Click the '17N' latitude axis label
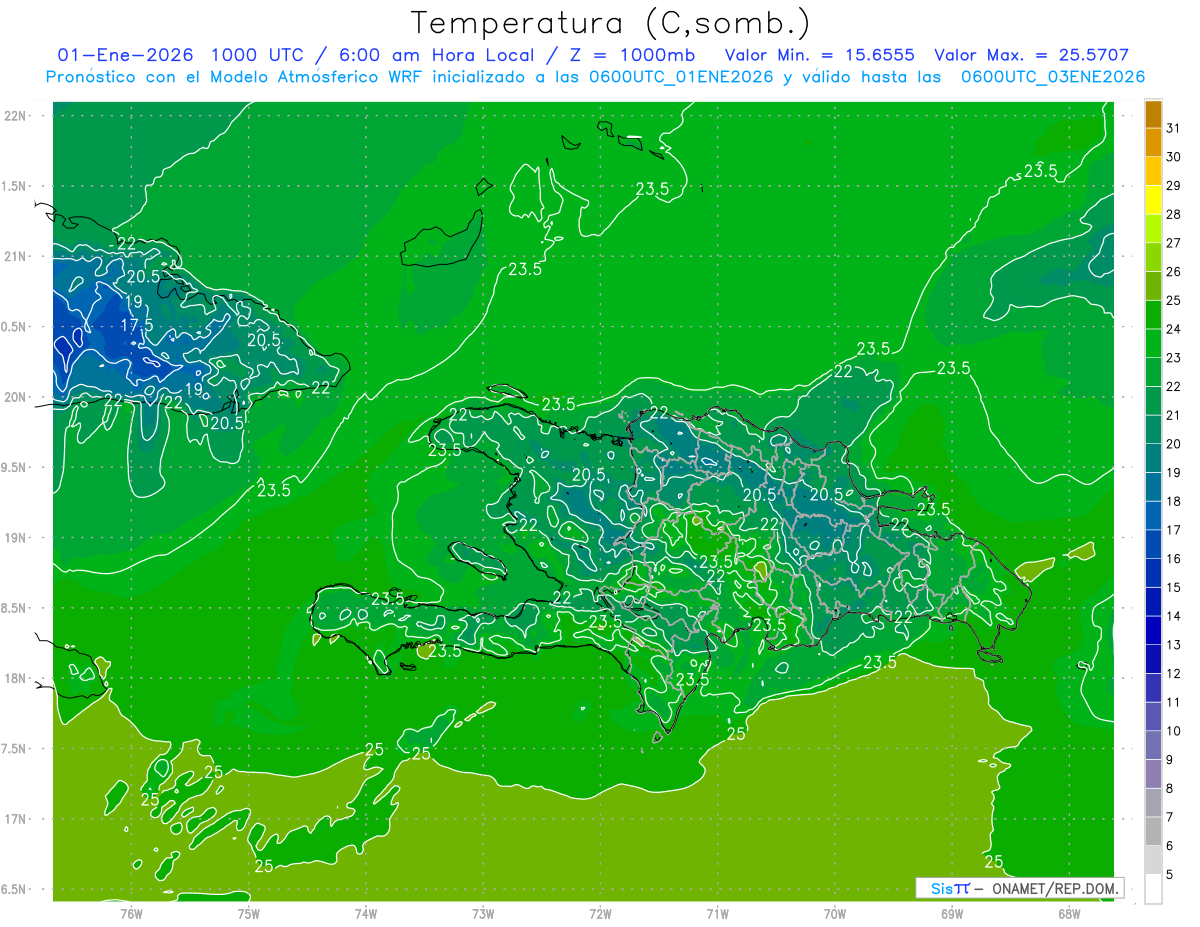 [15, 820]
